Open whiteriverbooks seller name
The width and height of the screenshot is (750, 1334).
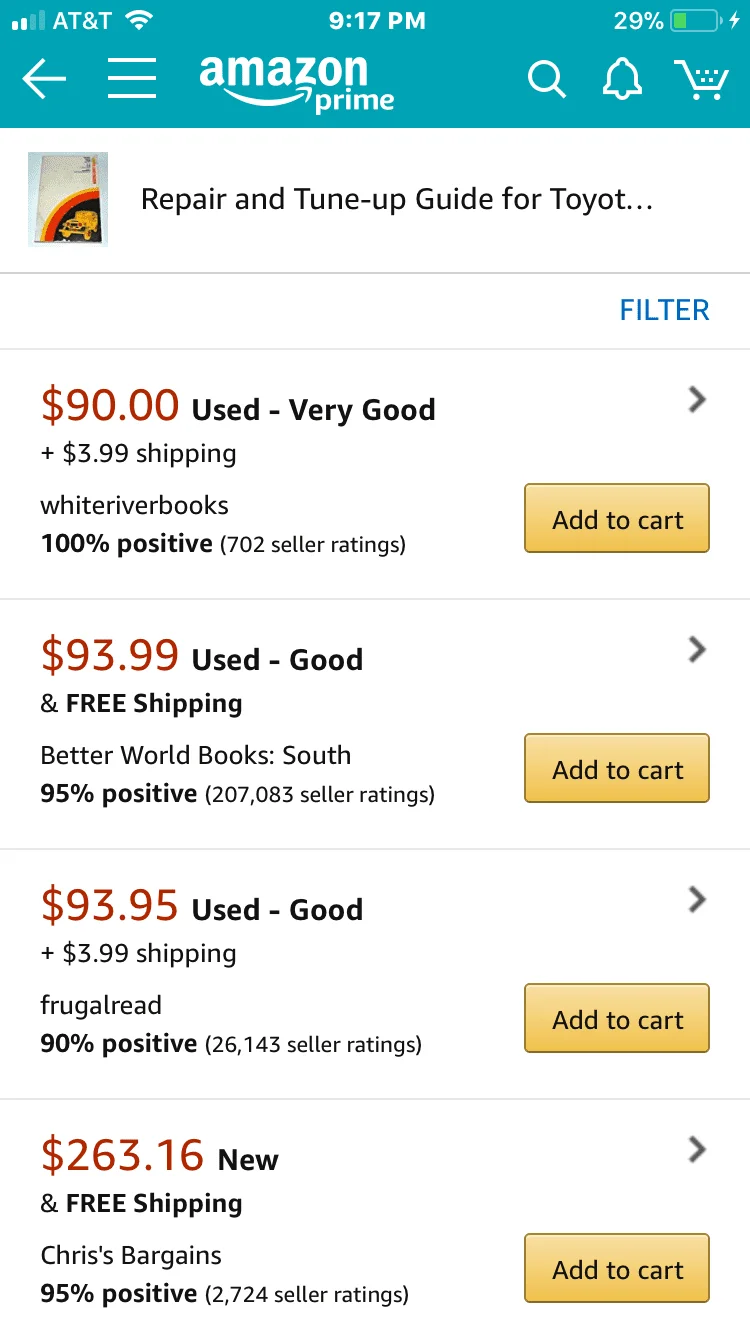click(x=134, y=505)
